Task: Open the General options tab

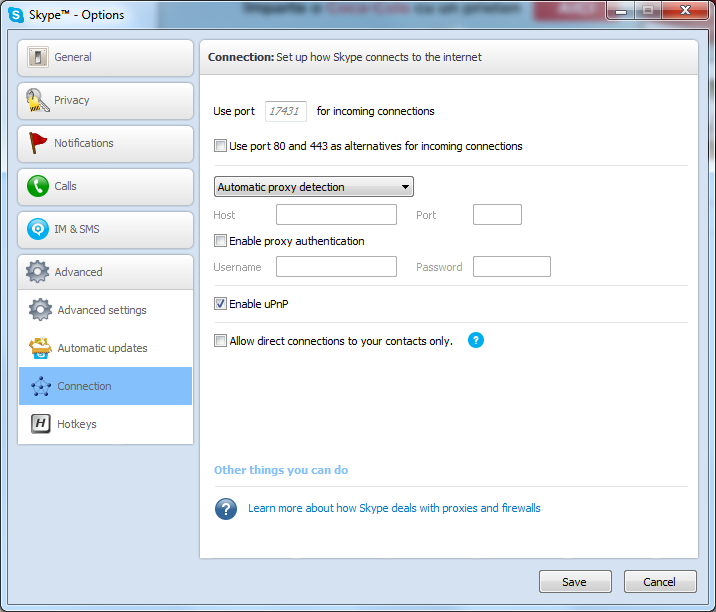Action: point(105,58)
